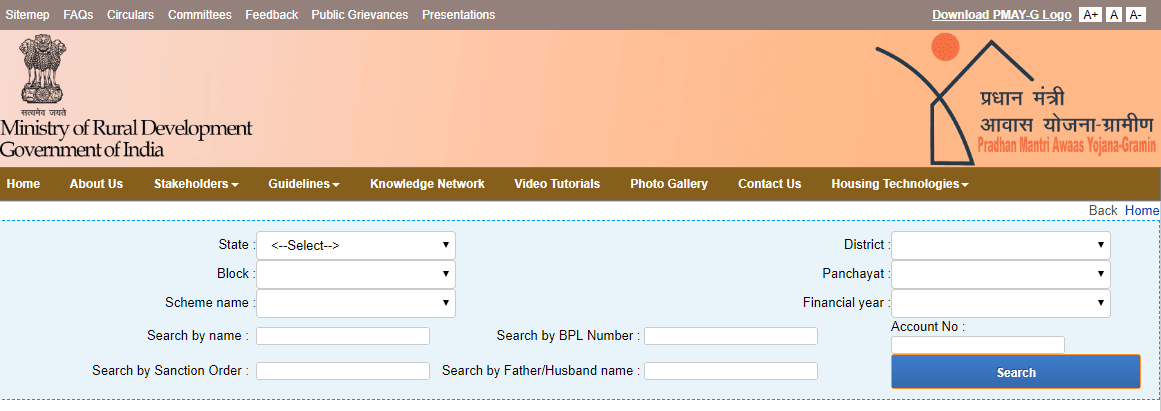Focus the Search by Father/Husband name field
1161x411 pixels.
coord(731,371)
